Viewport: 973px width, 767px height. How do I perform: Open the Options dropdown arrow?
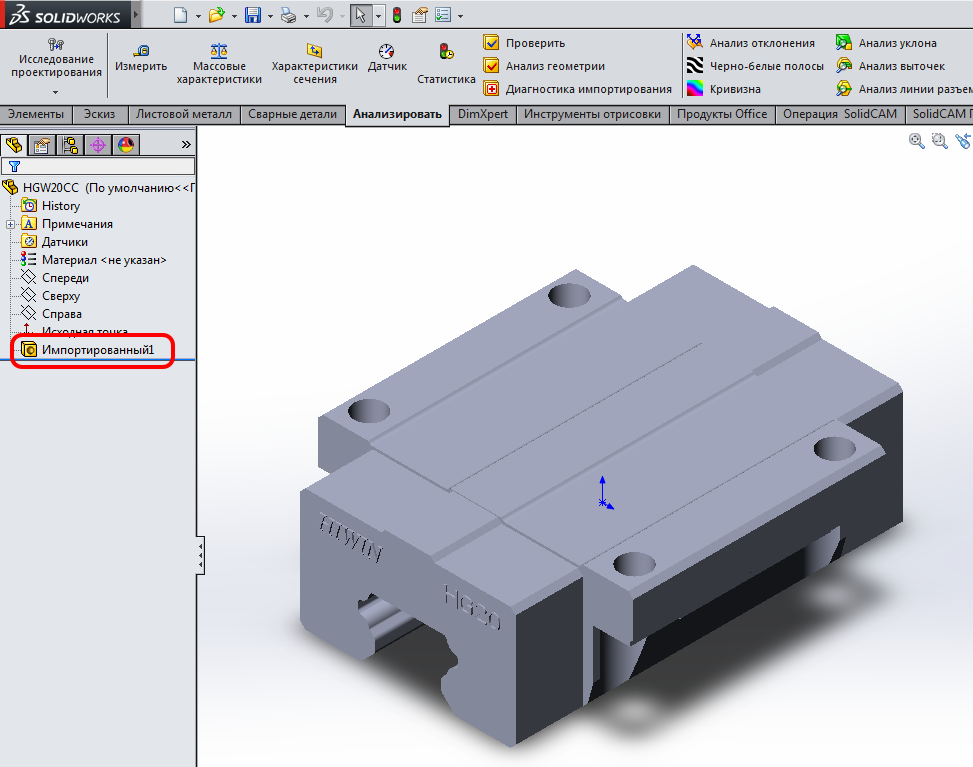(460, 16)
